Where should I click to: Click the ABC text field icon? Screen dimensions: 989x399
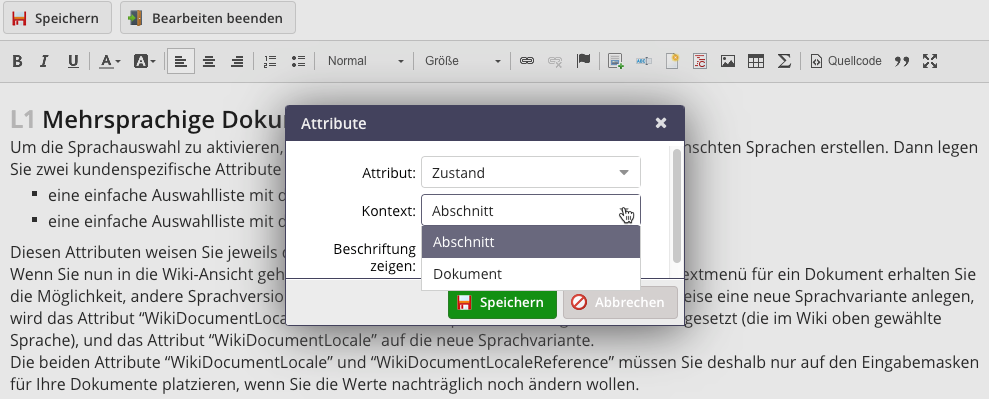click(x=643, y=61)
